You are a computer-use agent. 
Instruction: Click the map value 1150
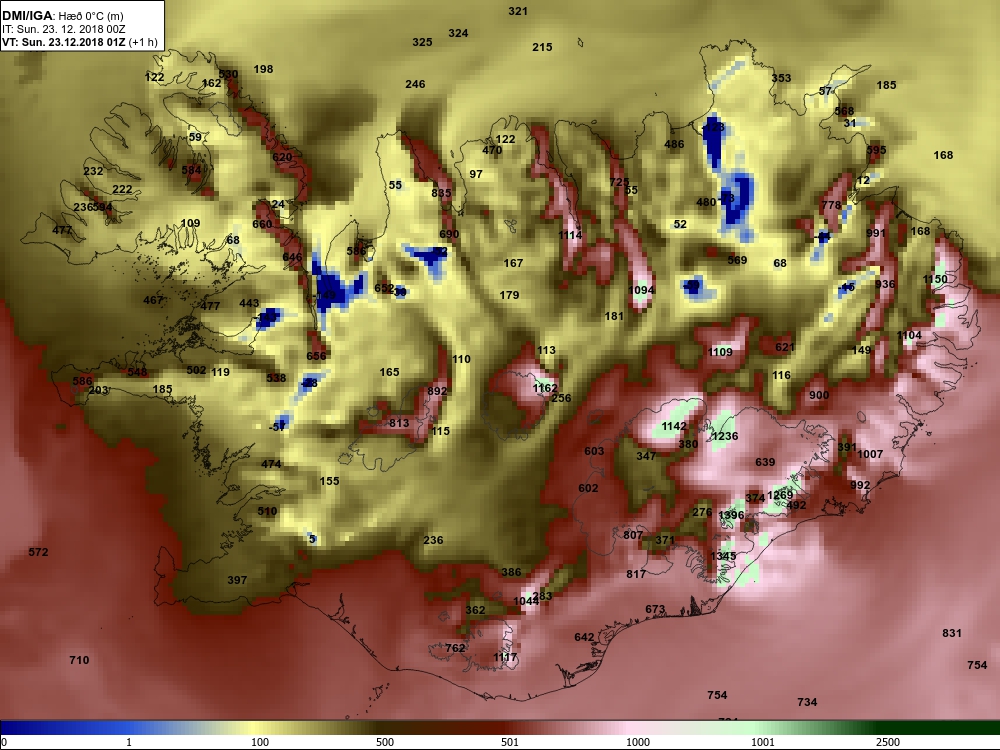pyautogui.click(x=935, y=279)
